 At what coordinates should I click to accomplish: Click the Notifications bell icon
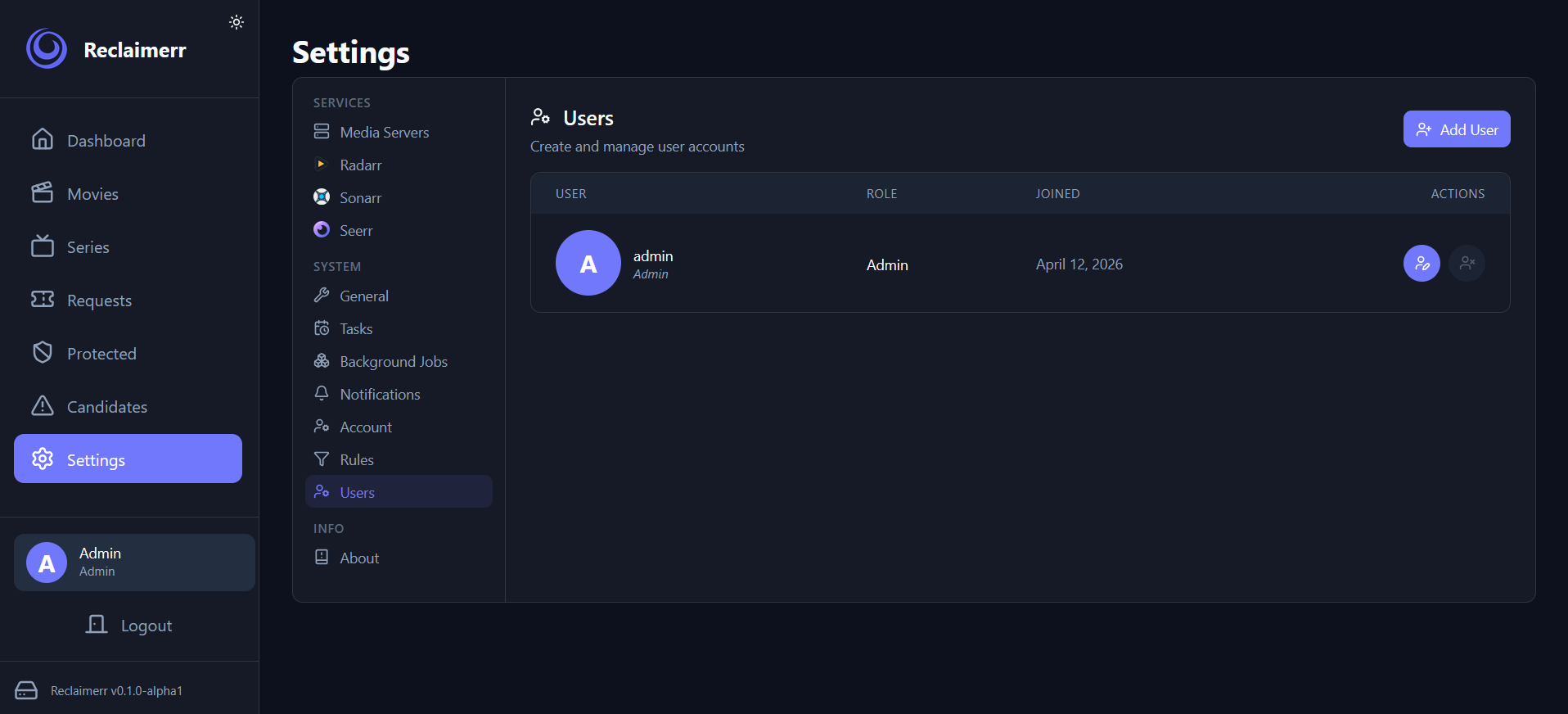click(322, 393)
